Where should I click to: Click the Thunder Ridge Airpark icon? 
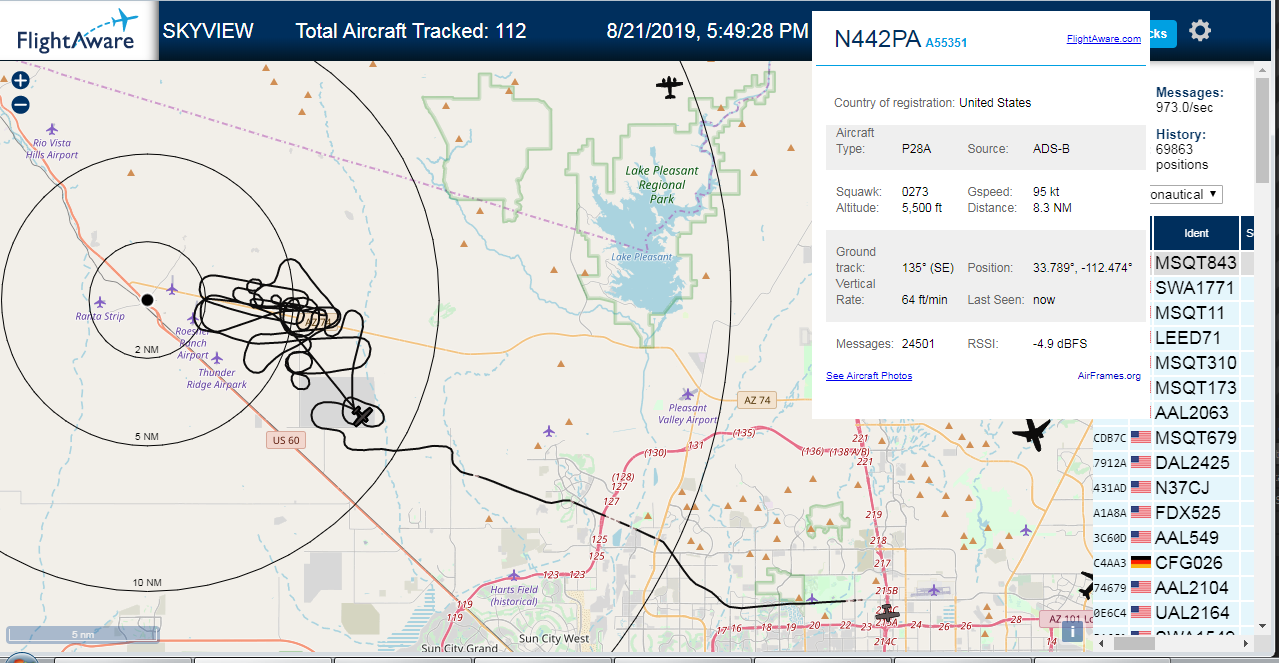[217, 358]
